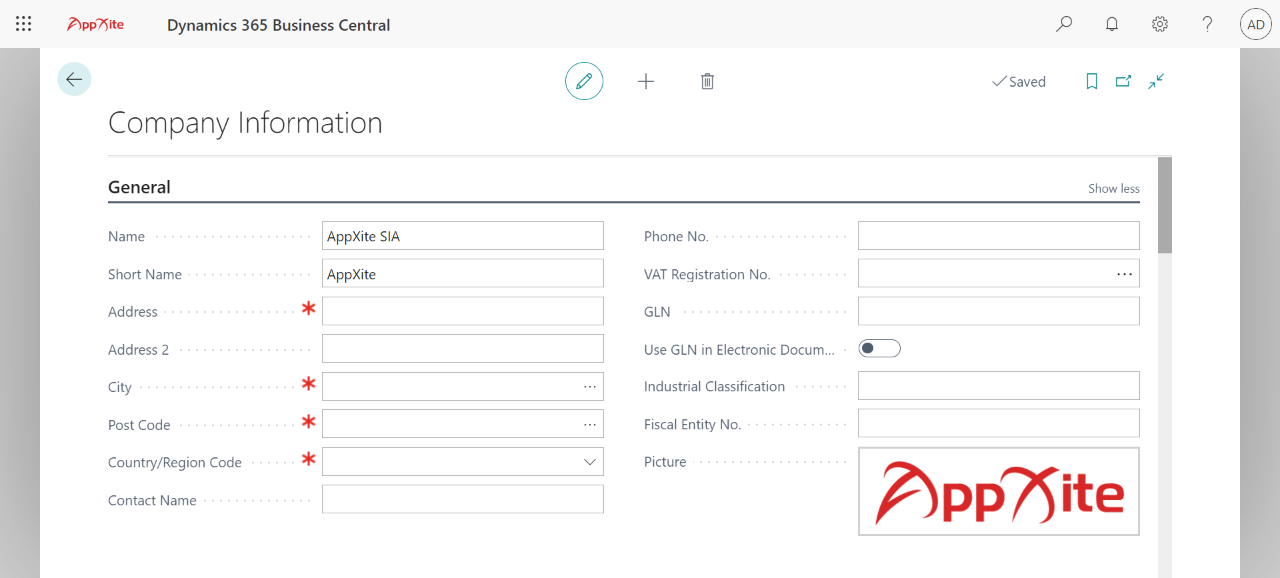Viewport: 1280px width, 578px height.
Task: Open the VAT Registration No. ellipsis
Action: 1124,272
